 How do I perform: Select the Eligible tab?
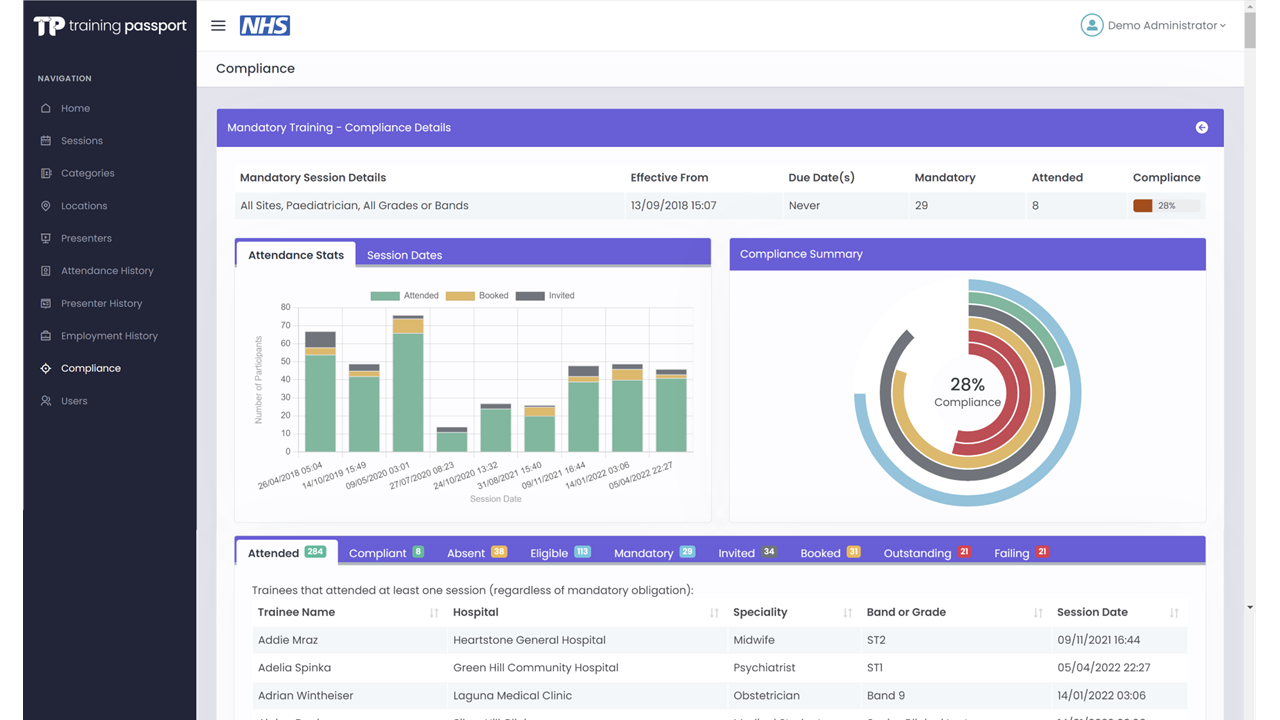[x=560, y=553]
